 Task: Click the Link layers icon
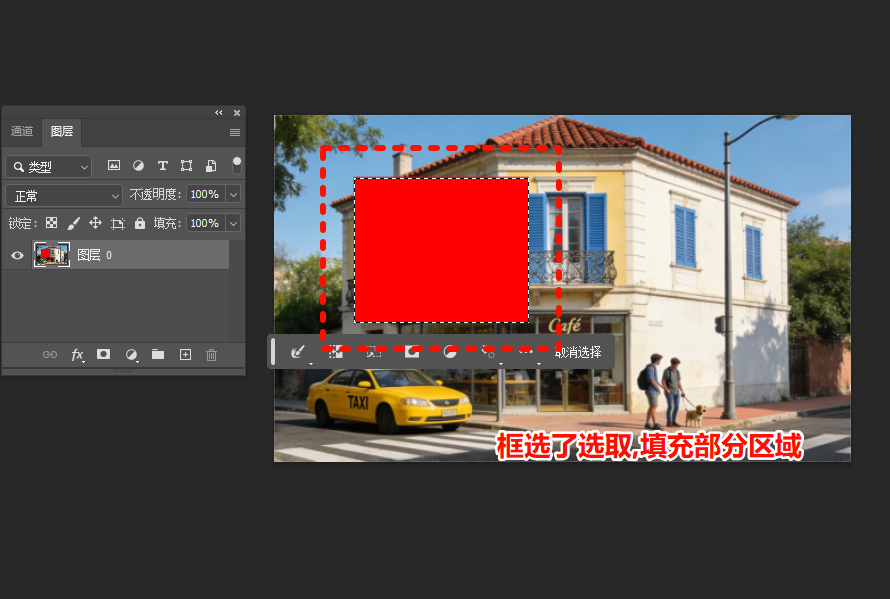coord(49,354)
